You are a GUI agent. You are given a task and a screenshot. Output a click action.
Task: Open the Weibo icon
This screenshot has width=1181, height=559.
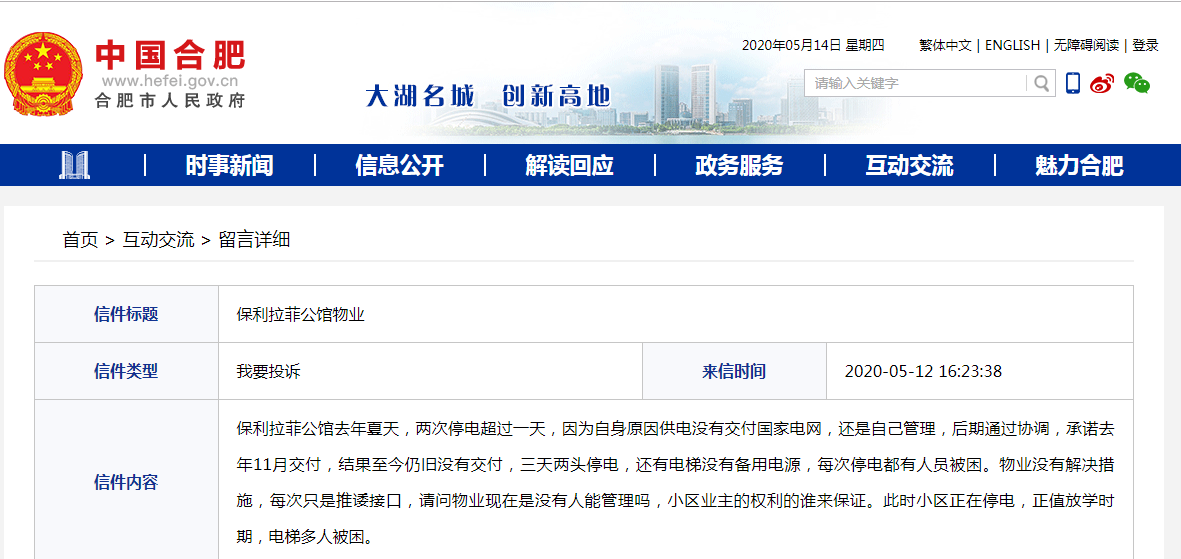[x=1102, y=83]
